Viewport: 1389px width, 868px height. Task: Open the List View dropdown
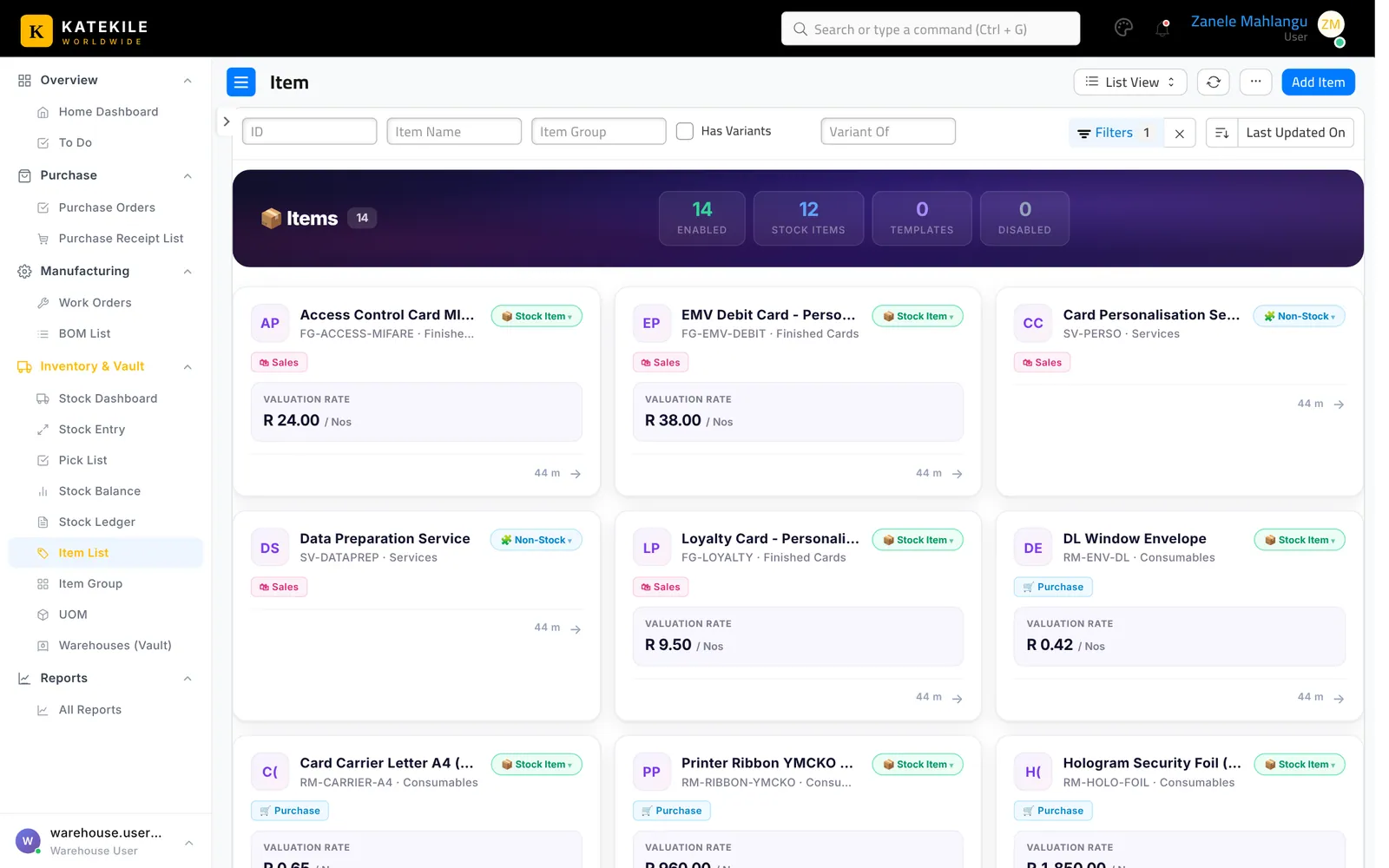[x=1129, y=82]
